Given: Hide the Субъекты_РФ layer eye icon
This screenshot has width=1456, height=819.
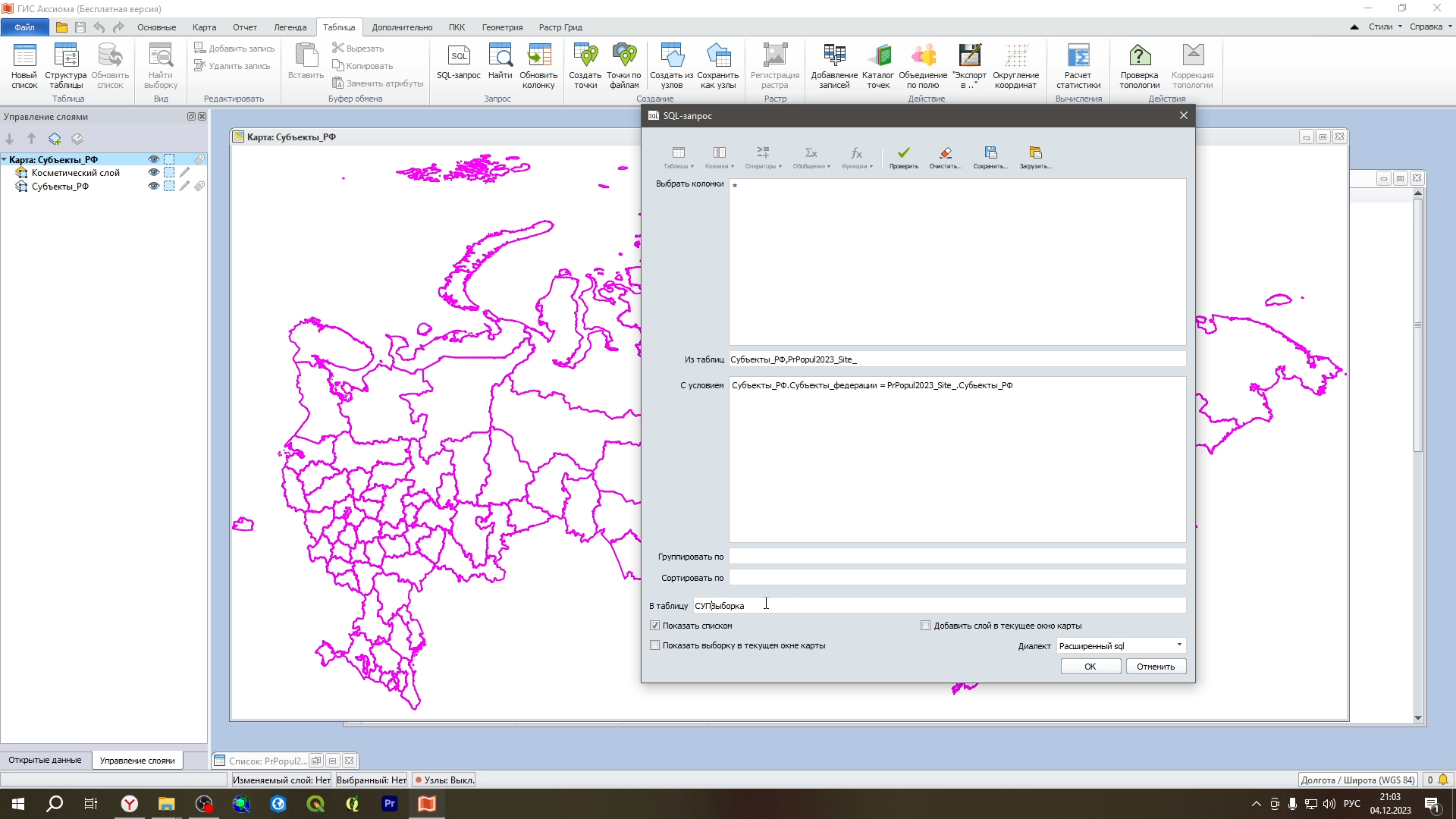Looking at the screenshot, I should pos(154,186).
